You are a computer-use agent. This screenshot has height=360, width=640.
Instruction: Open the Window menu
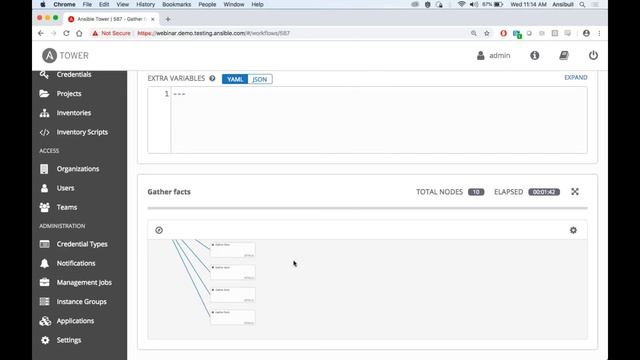(233, 4)
